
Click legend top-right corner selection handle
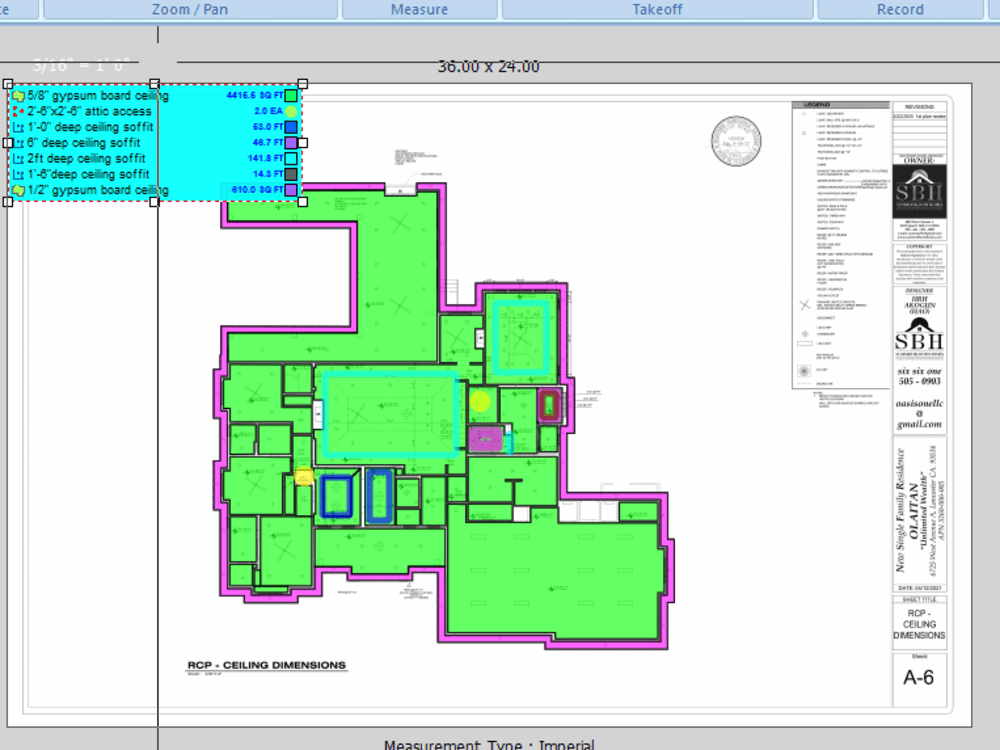coord(303,84)
